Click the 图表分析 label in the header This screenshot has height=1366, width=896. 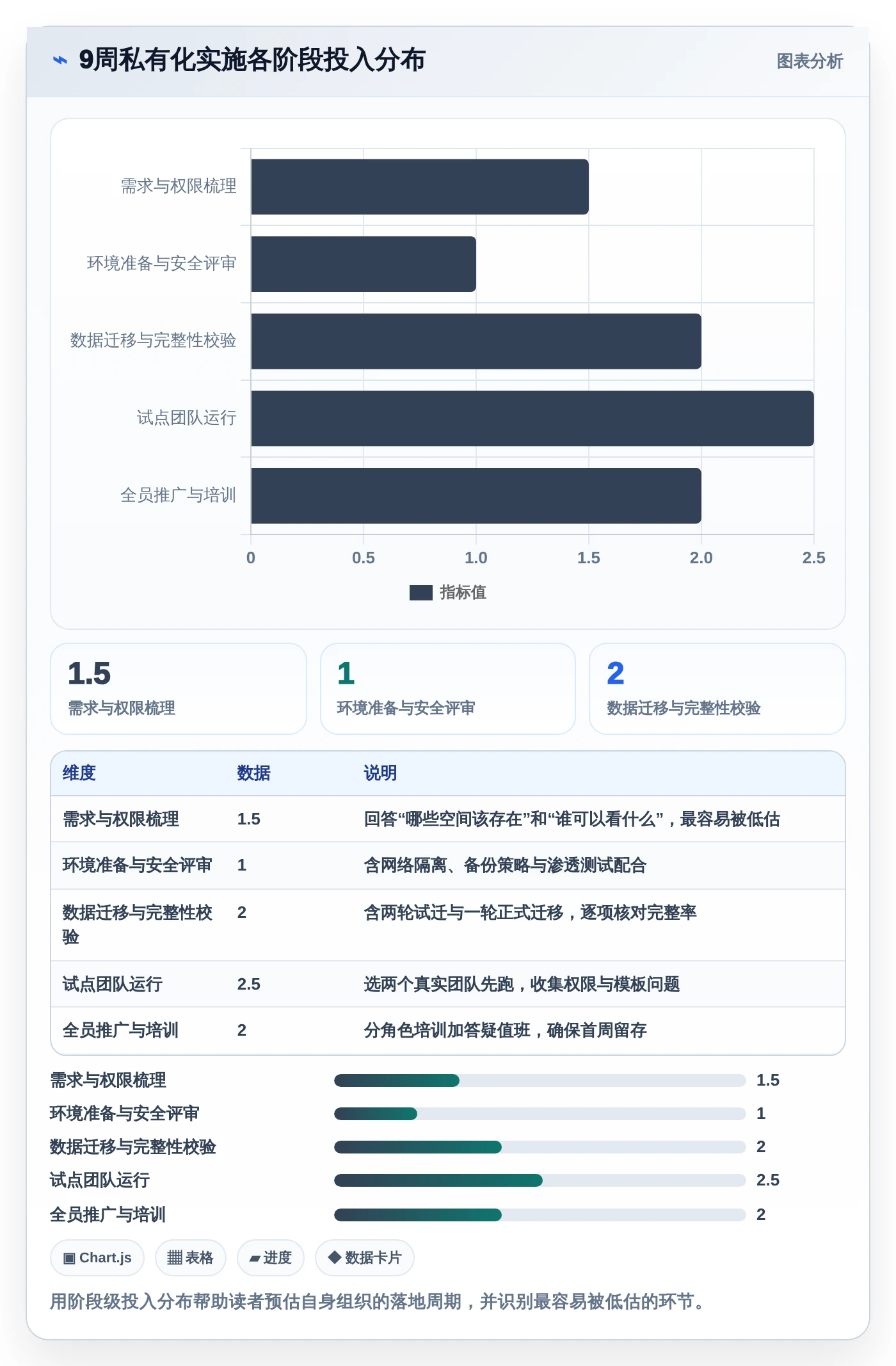point(810,61)
